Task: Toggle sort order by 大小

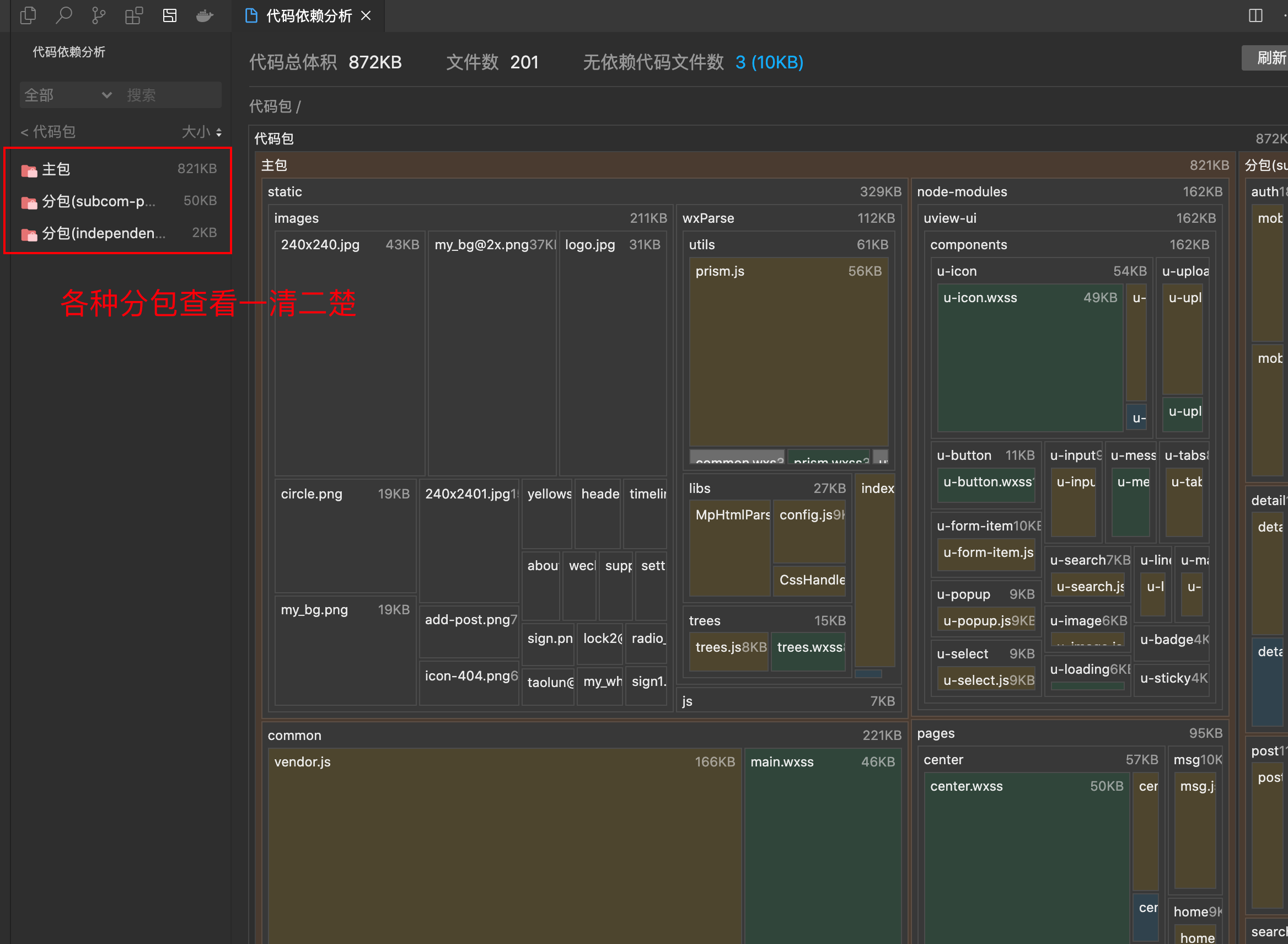Action: pyautogui.click(x=202, y=132)
